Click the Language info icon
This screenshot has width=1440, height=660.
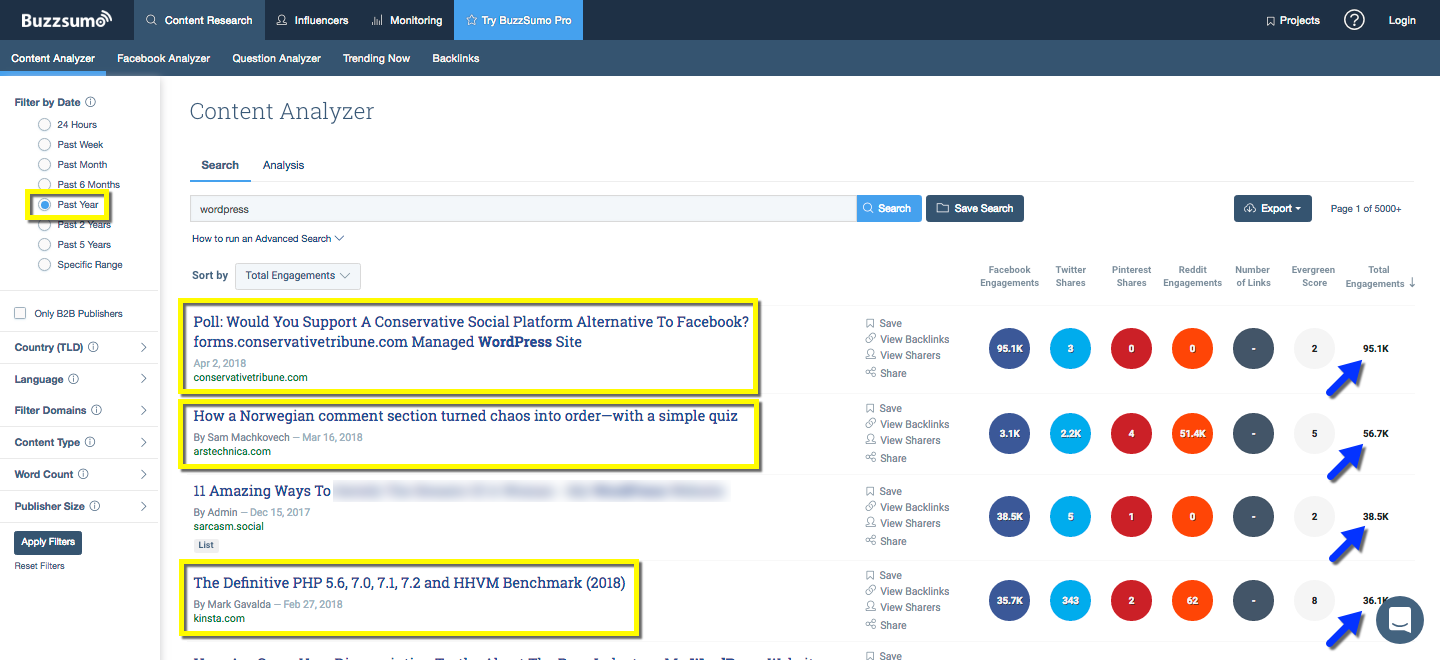click(73, 379)
